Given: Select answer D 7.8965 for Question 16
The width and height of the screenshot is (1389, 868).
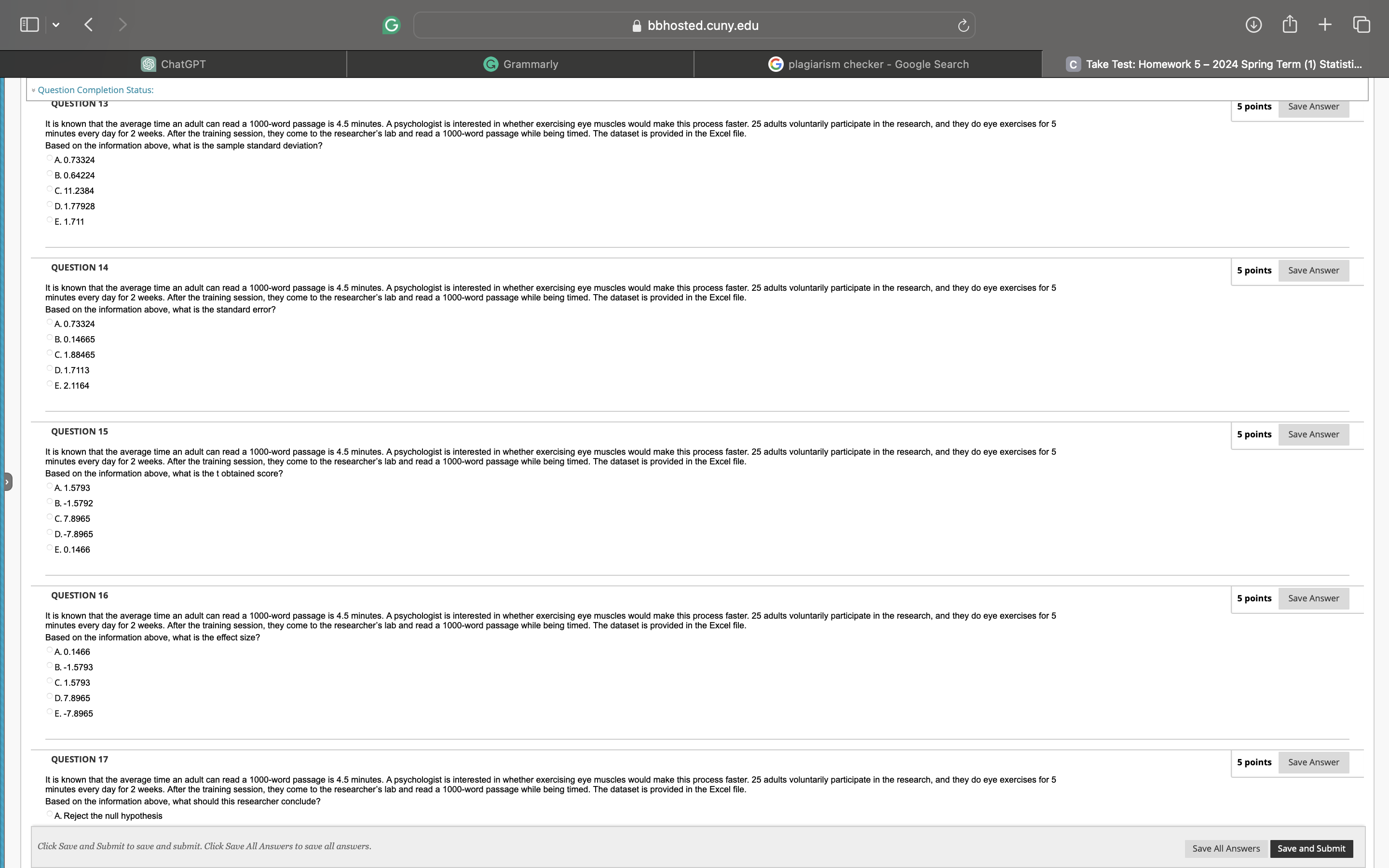Looking at the screenshot, I should (50, 696).
